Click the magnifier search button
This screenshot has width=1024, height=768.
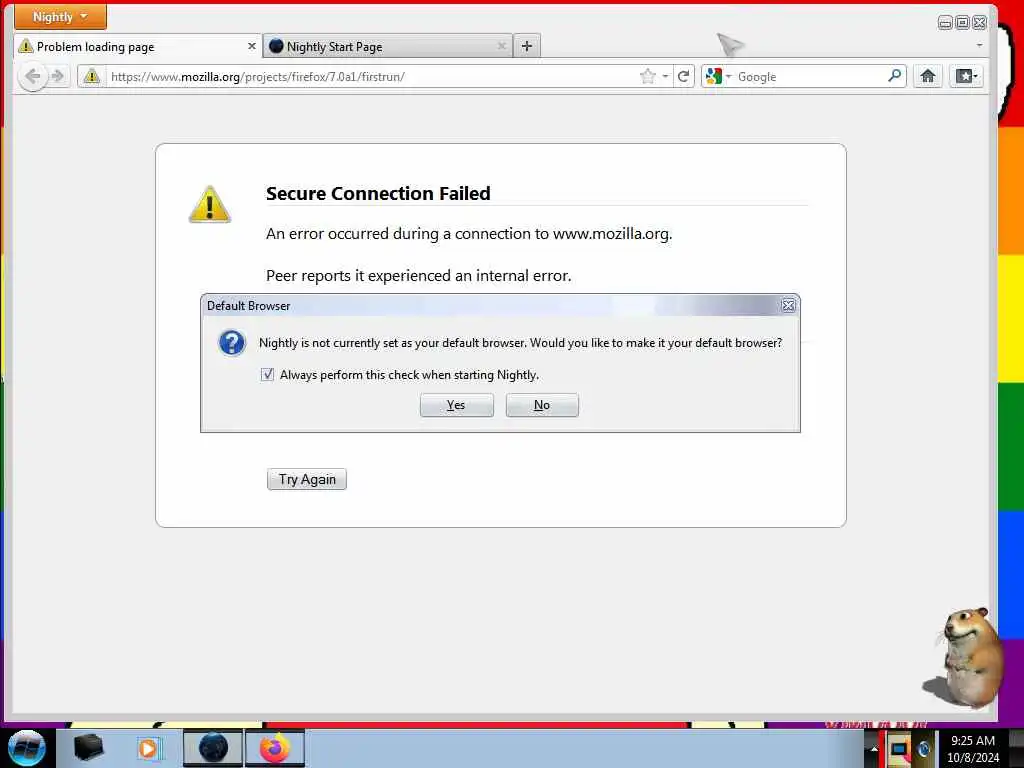tap(895, 76)
